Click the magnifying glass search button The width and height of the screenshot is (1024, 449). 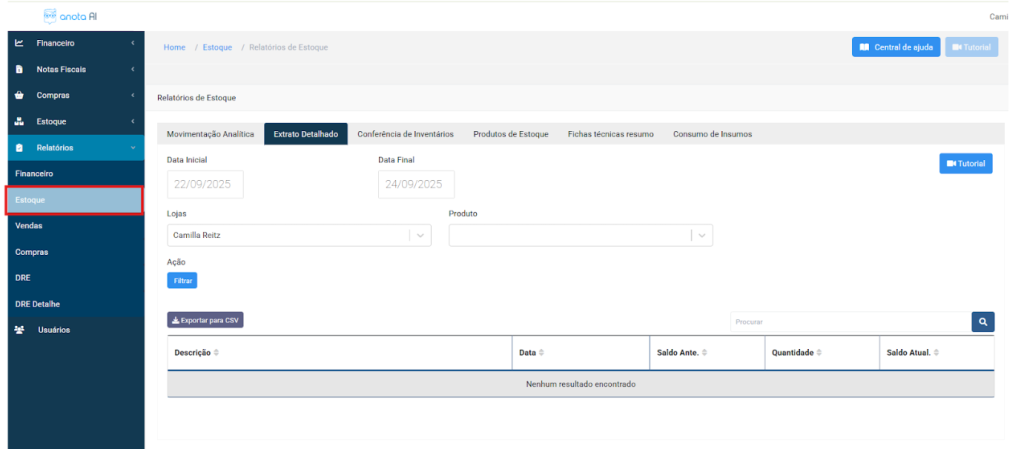click(x=983, y=322)
